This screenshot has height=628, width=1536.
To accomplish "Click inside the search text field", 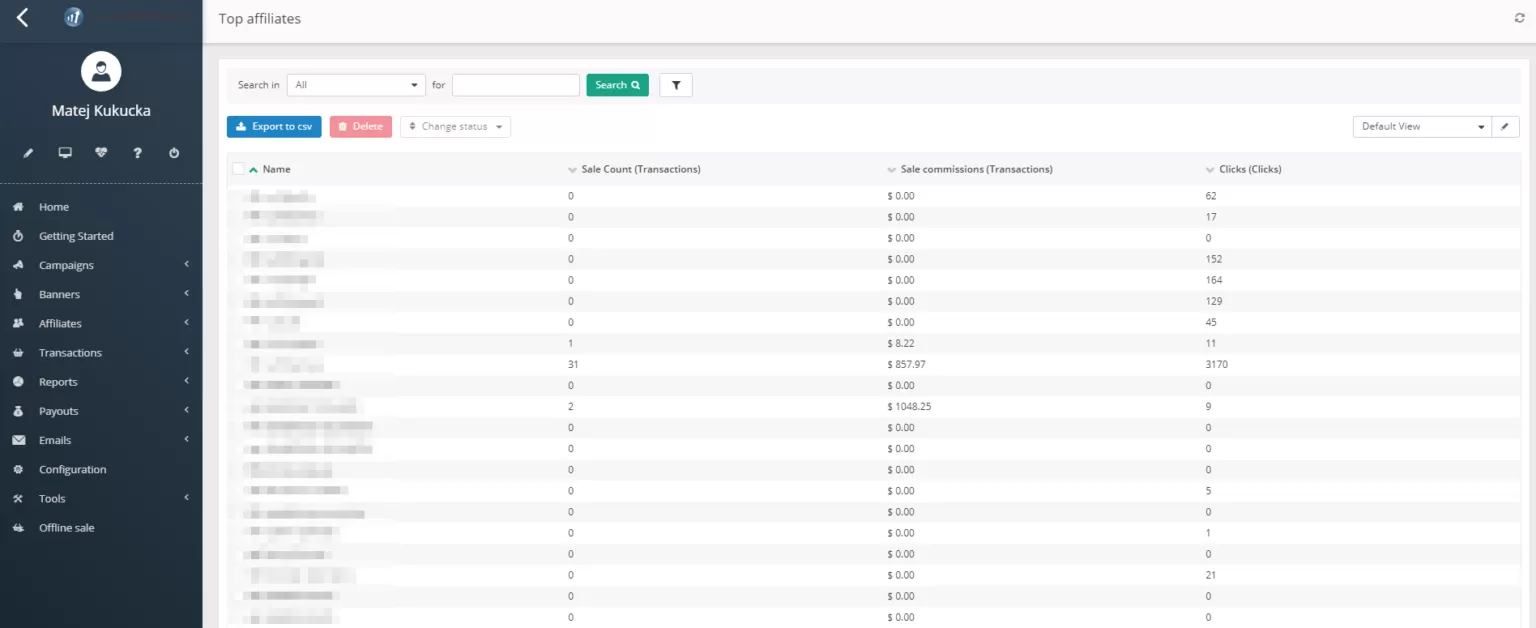I will tap(515, 85).
